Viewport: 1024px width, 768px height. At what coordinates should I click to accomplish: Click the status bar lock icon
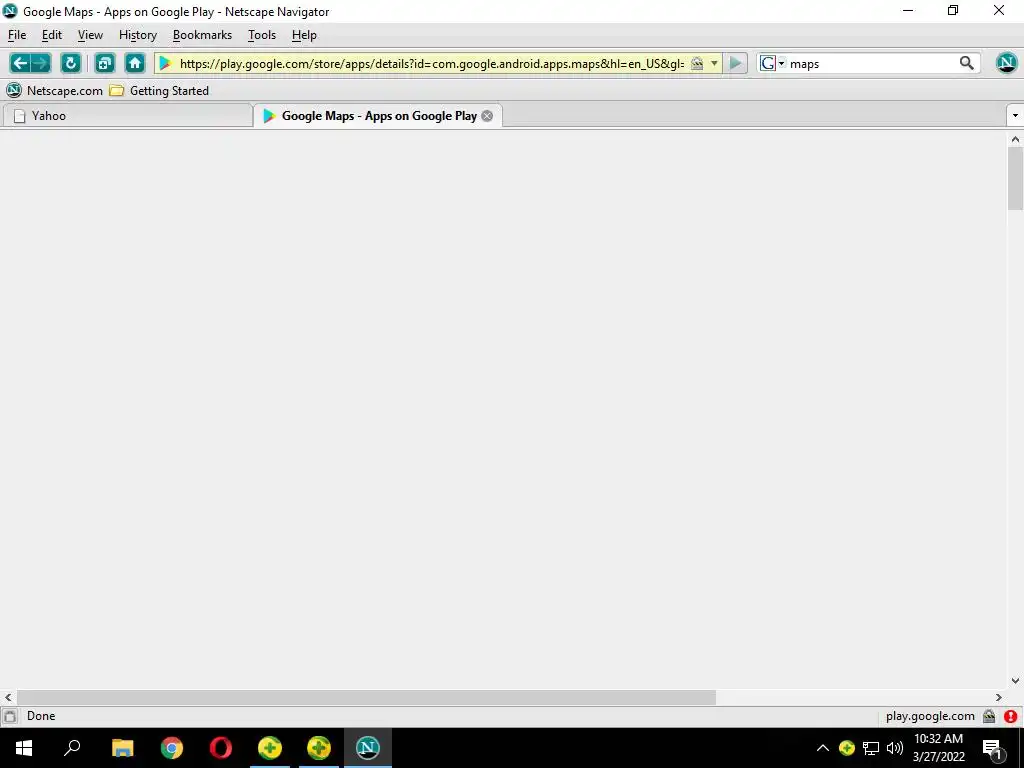tap(989, 716)
